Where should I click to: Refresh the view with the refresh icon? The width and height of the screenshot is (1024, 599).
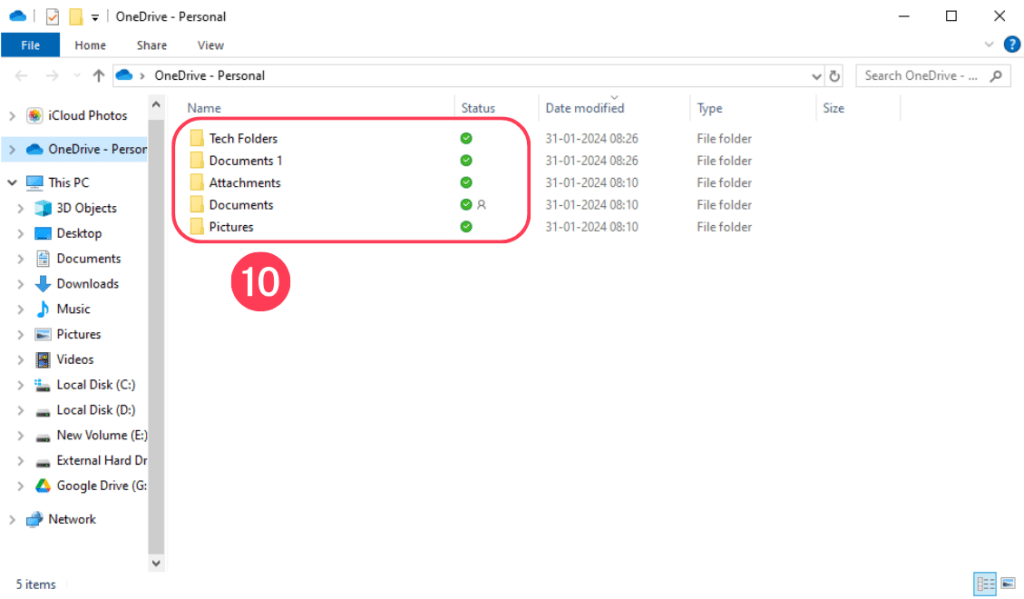coord(835,75)
